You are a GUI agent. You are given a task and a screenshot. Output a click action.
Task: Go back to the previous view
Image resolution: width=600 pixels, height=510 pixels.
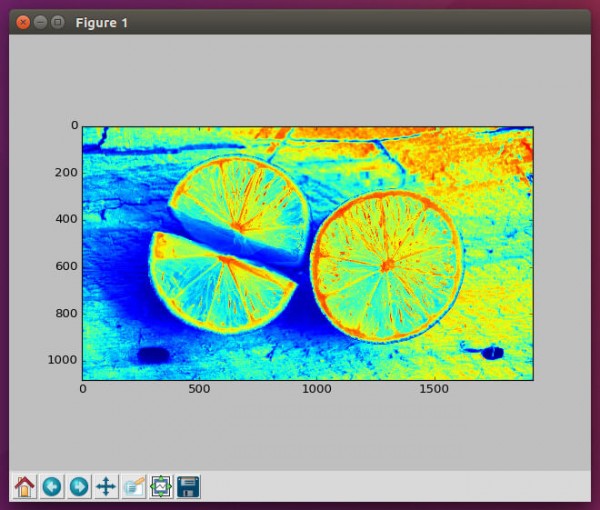pyautogui.click(x=52, y=487)
